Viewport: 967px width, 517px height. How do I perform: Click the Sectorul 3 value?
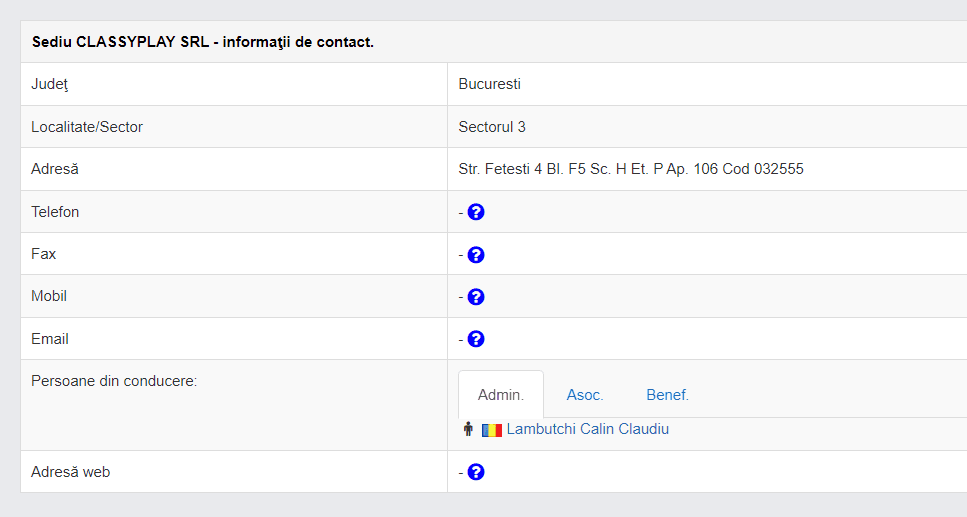click(x=492, y=127)
